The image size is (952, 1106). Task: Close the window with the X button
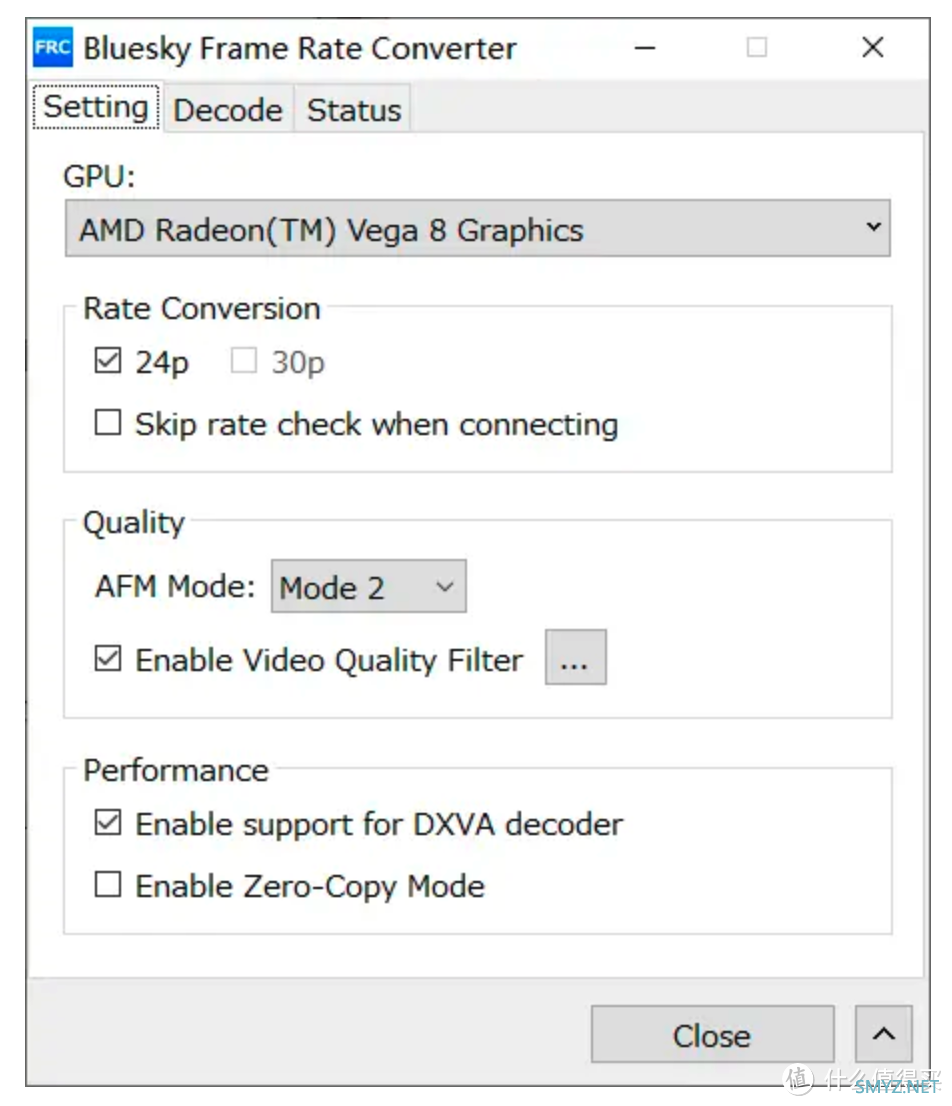[872, 48]
